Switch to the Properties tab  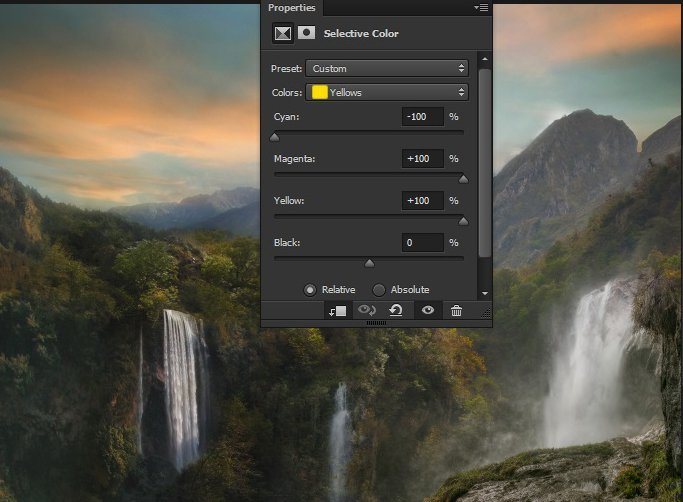tap(291, 8)
